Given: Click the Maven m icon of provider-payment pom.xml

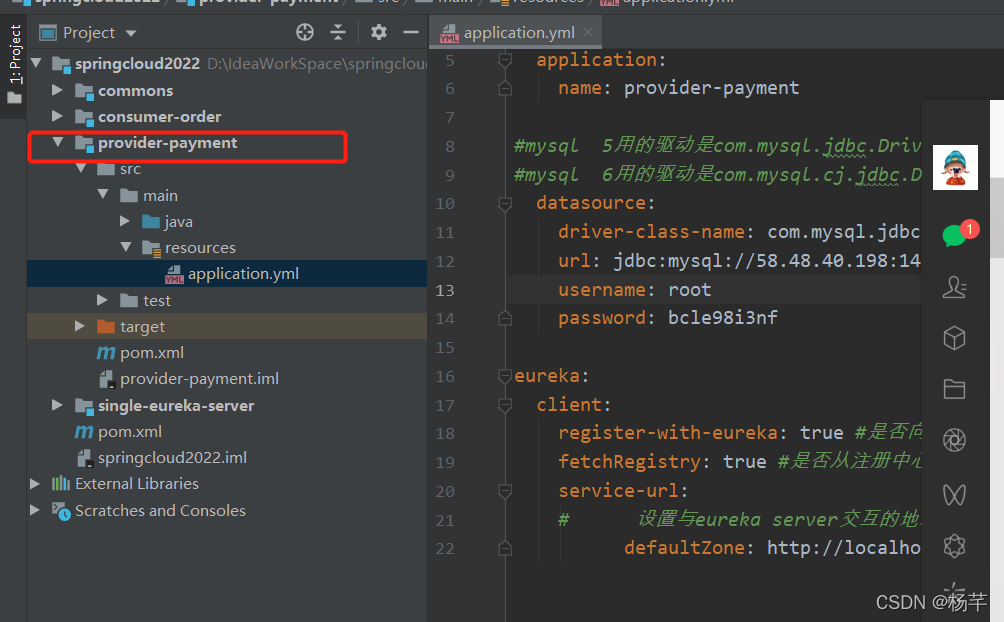Looking at the screenshot, I should point(106,352).
